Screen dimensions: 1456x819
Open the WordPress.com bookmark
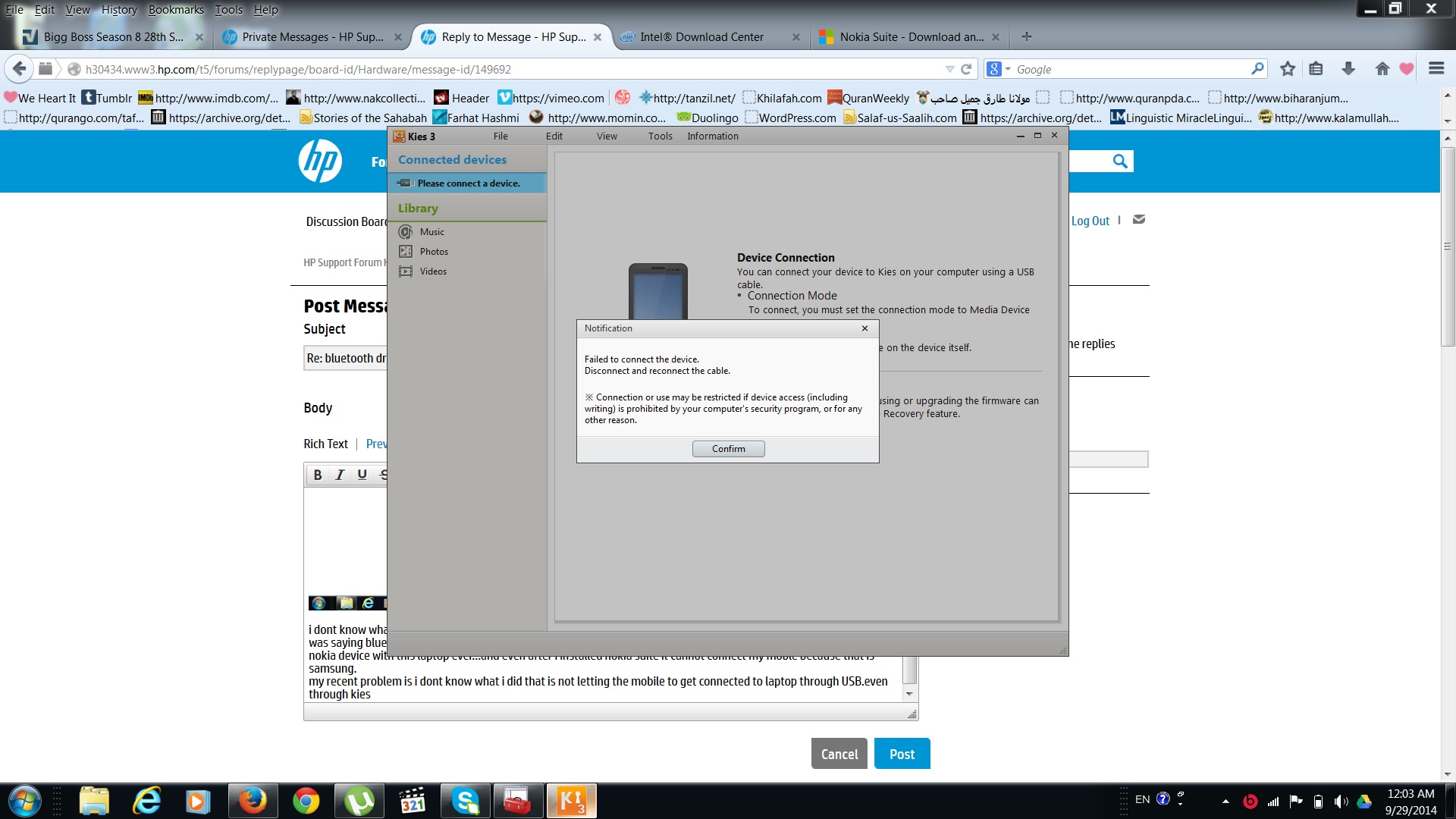(790, 118)
